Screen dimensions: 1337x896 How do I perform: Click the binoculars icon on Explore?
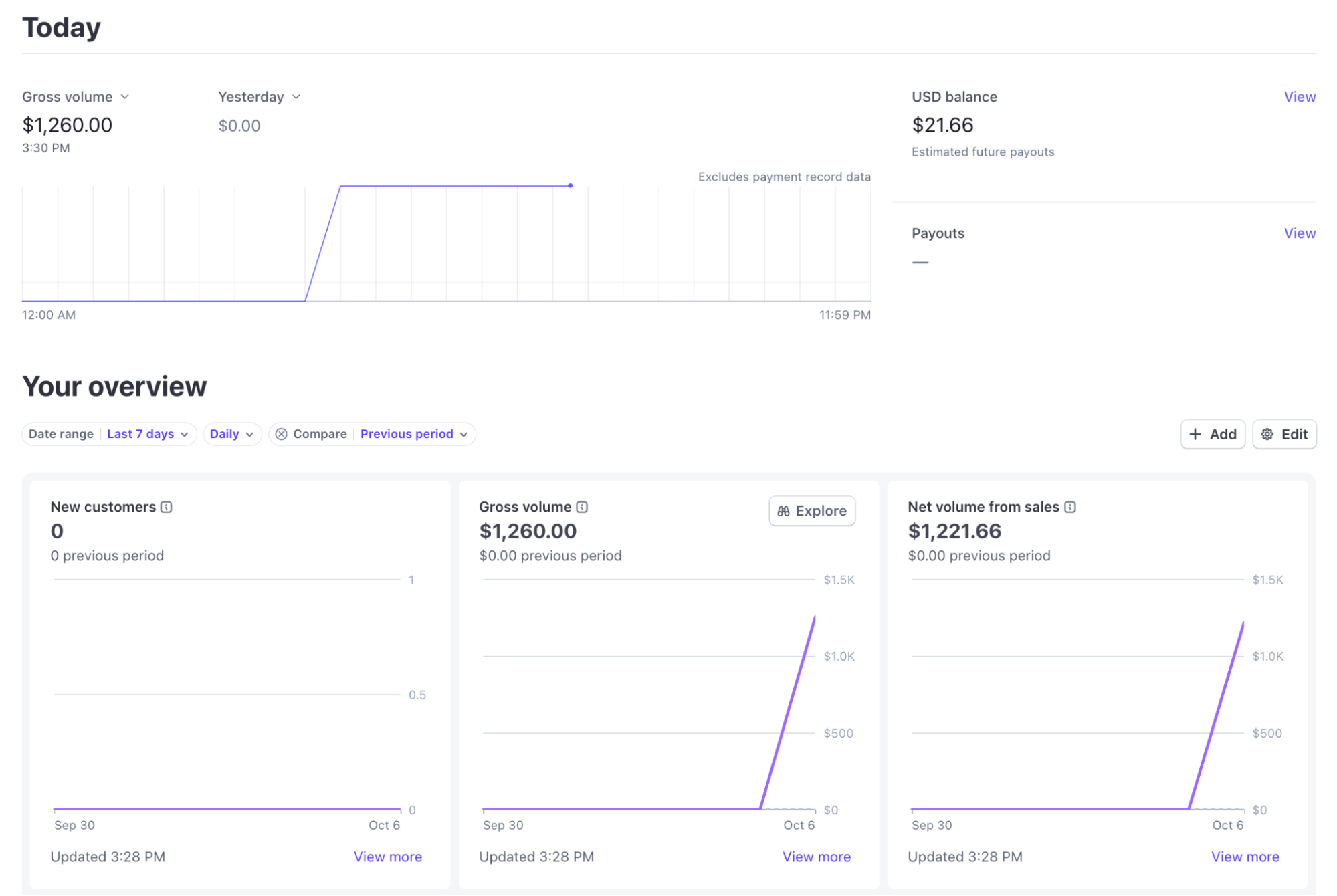783,511
